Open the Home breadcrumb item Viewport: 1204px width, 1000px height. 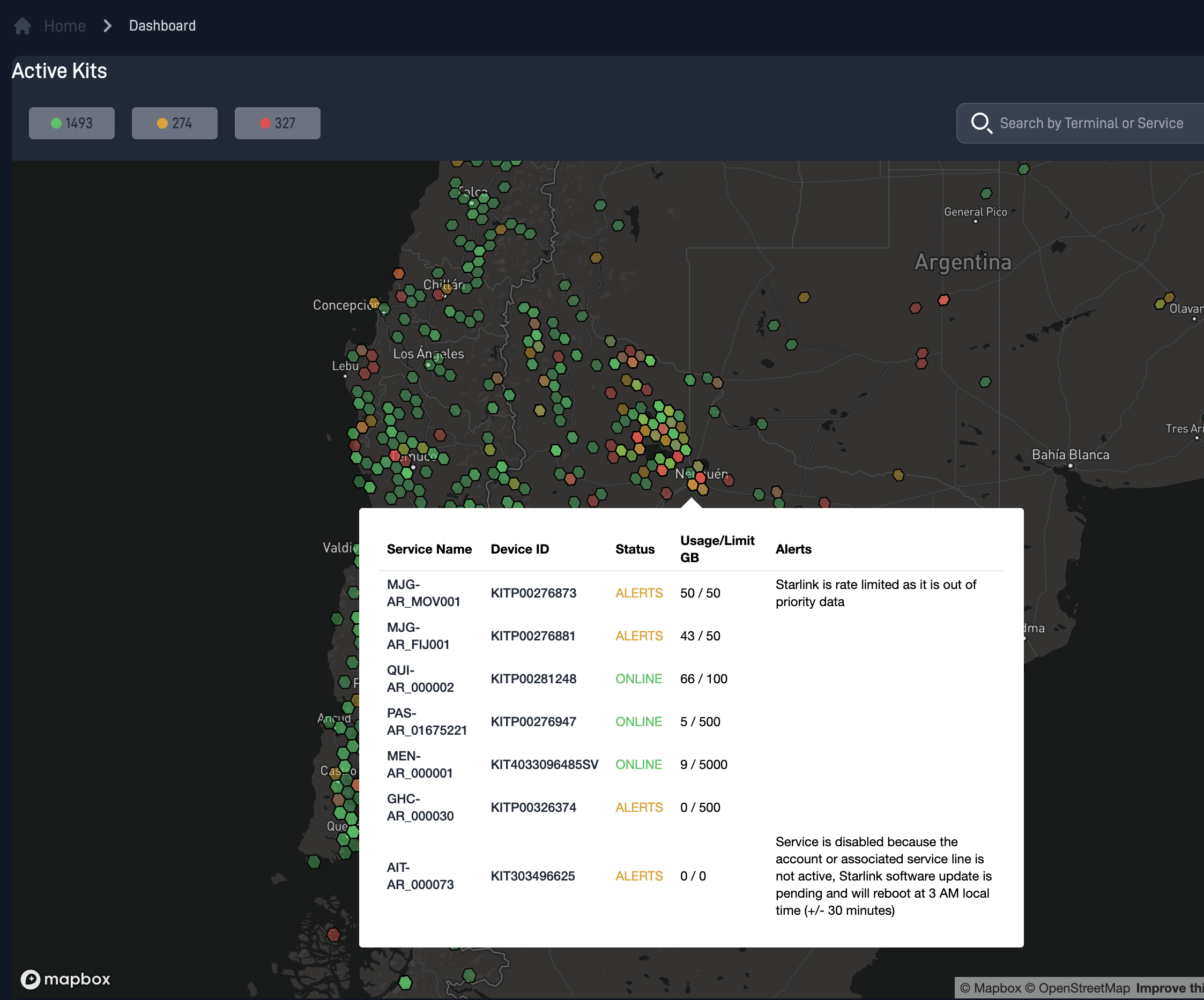click(65, 25)
